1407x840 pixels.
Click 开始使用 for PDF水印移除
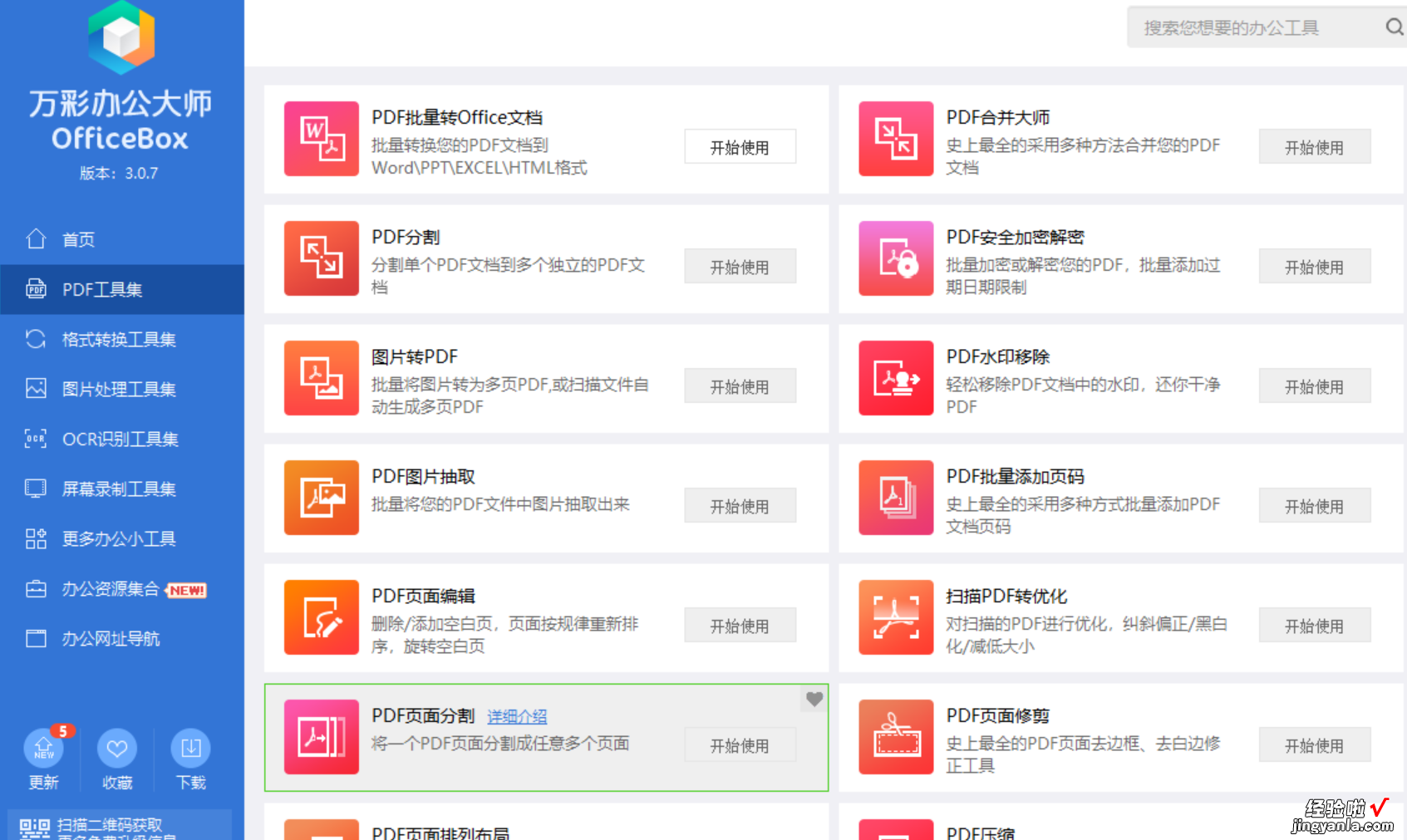coord(1314,386)
